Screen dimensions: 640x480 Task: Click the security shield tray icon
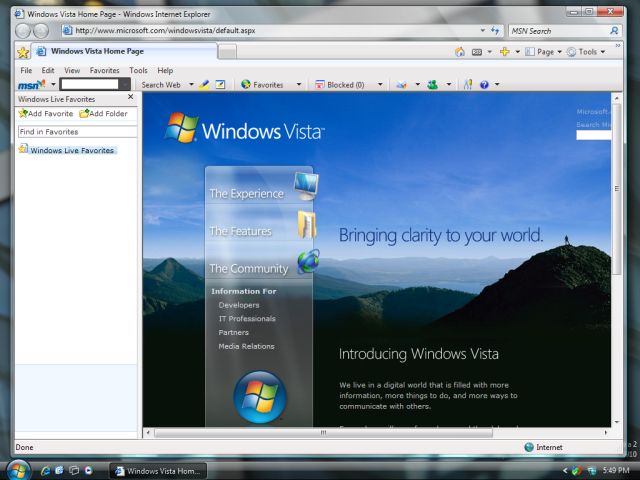click(x=577, y=471)
